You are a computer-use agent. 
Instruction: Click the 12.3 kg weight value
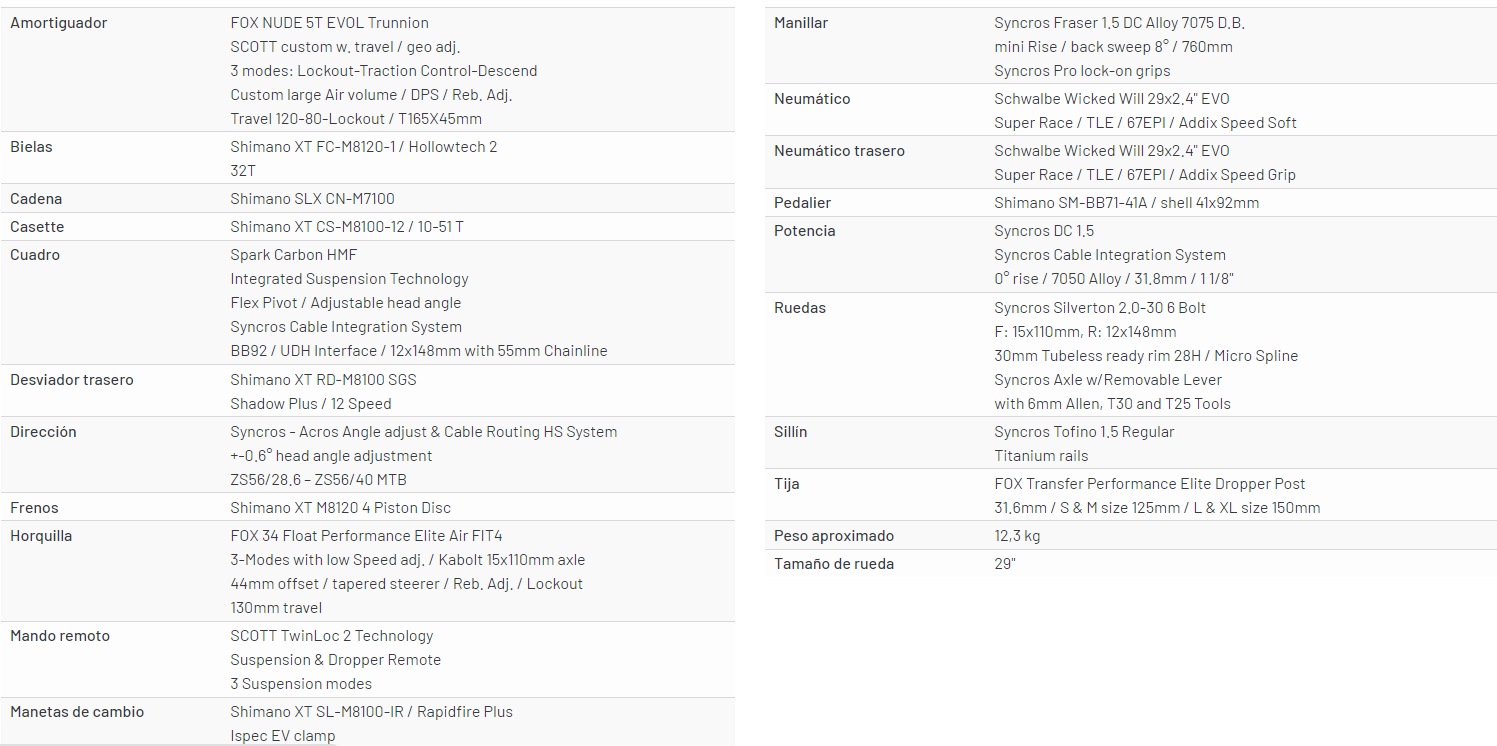pos(1017,536)
